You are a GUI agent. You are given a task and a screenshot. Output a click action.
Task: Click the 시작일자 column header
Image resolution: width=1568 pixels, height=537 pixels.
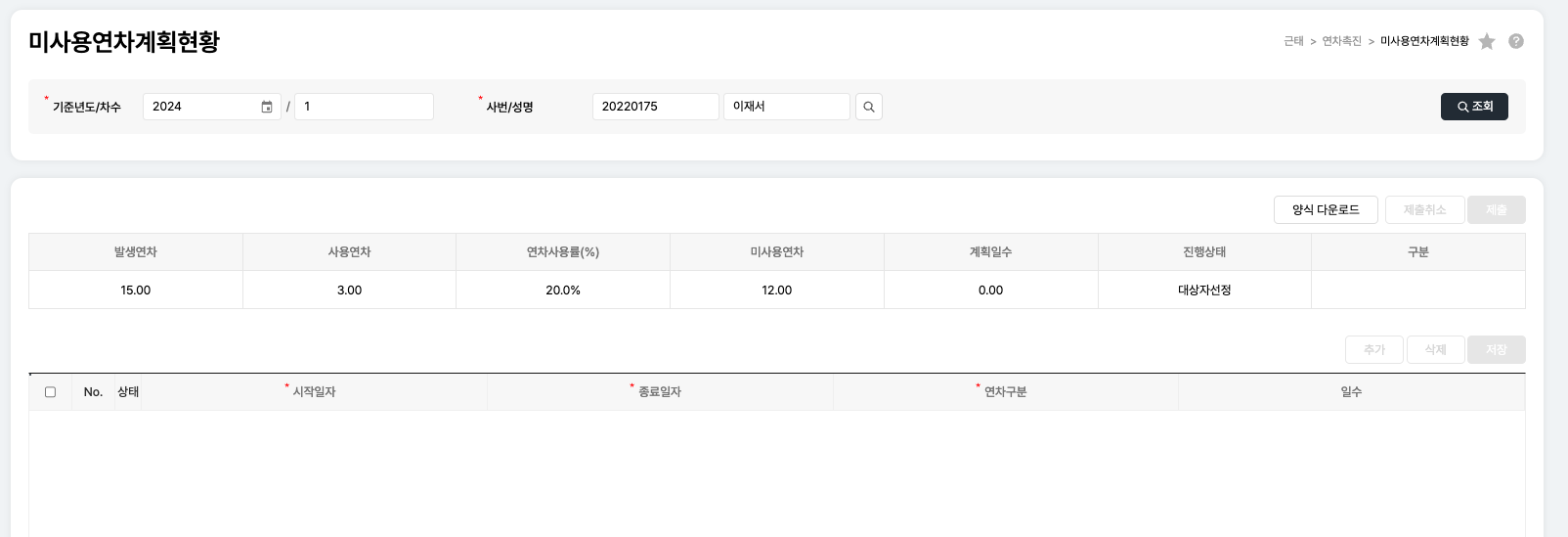tap(314, 392)
